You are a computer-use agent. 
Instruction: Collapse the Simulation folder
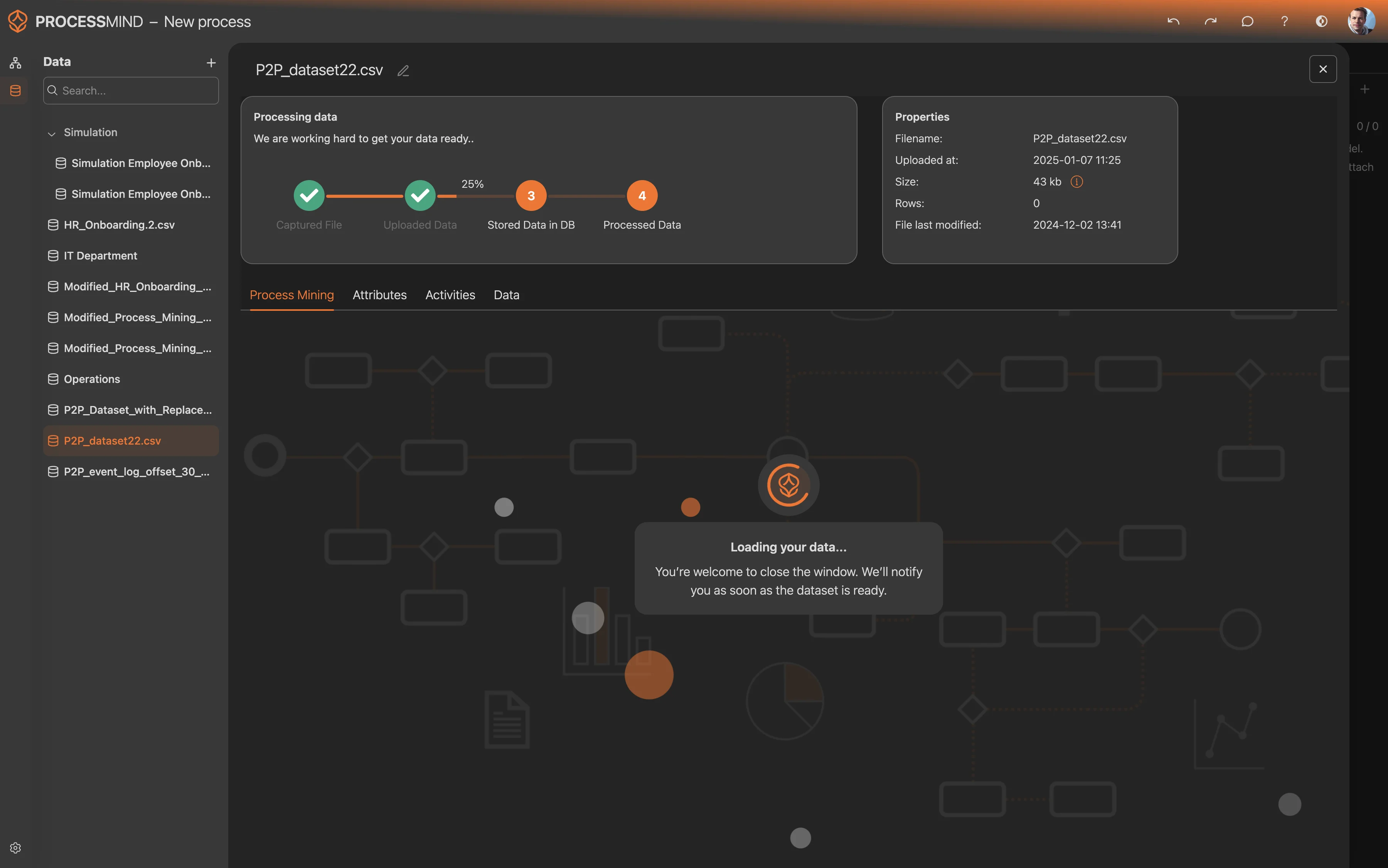52,133
